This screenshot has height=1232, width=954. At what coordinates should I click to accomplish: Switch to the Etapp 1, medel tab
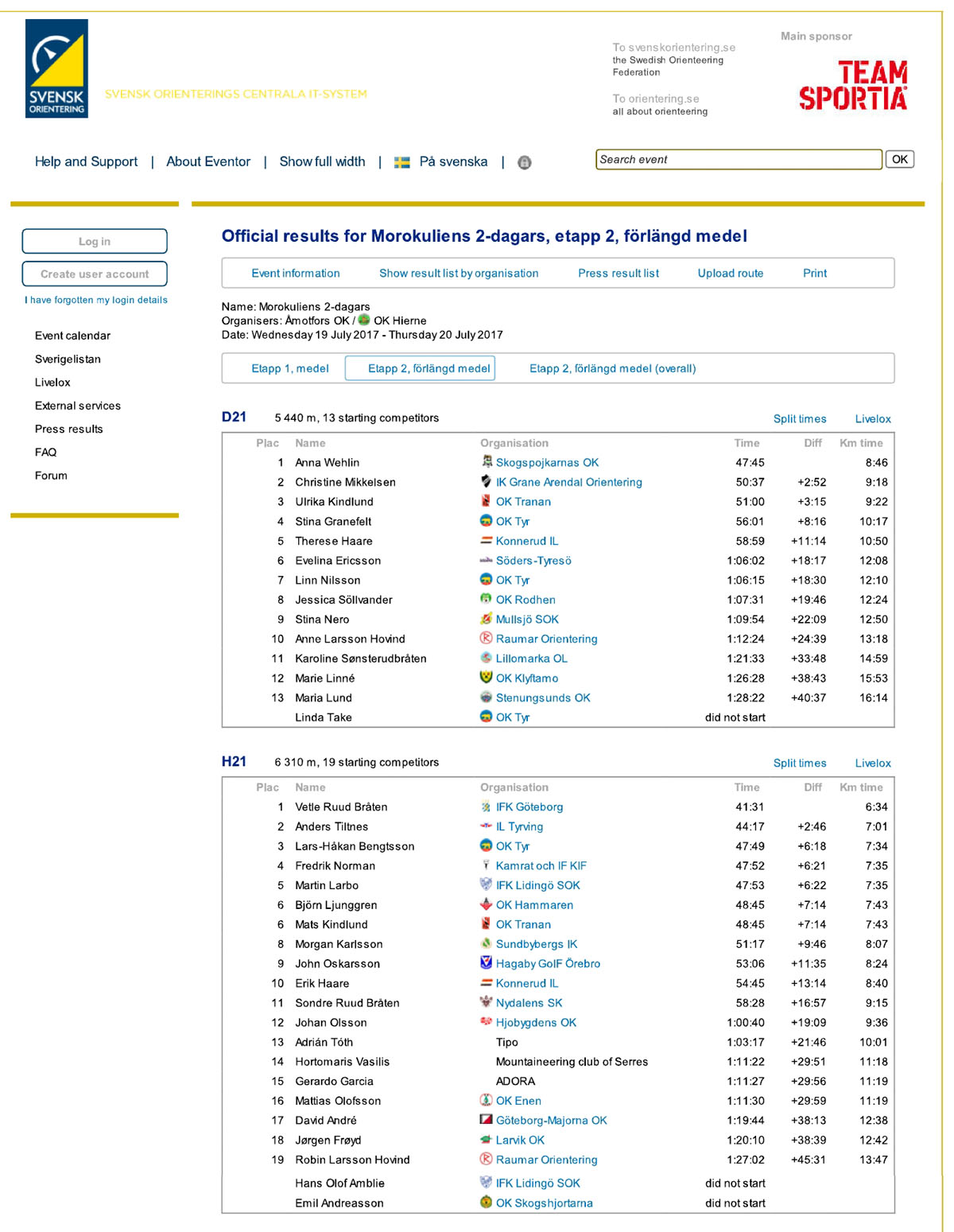290,368
